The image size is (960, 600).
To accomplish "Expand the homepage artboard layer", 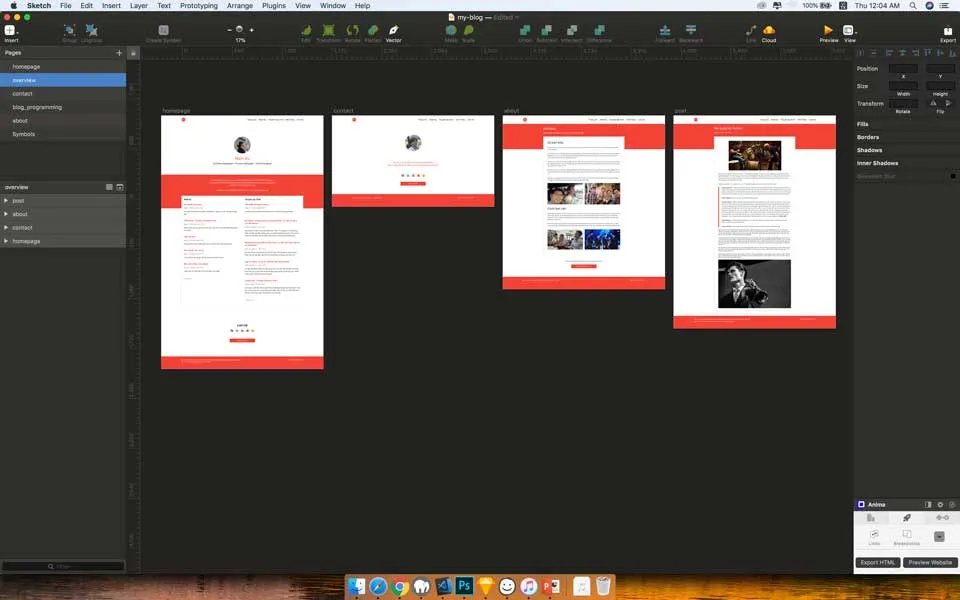I will 6,241.
